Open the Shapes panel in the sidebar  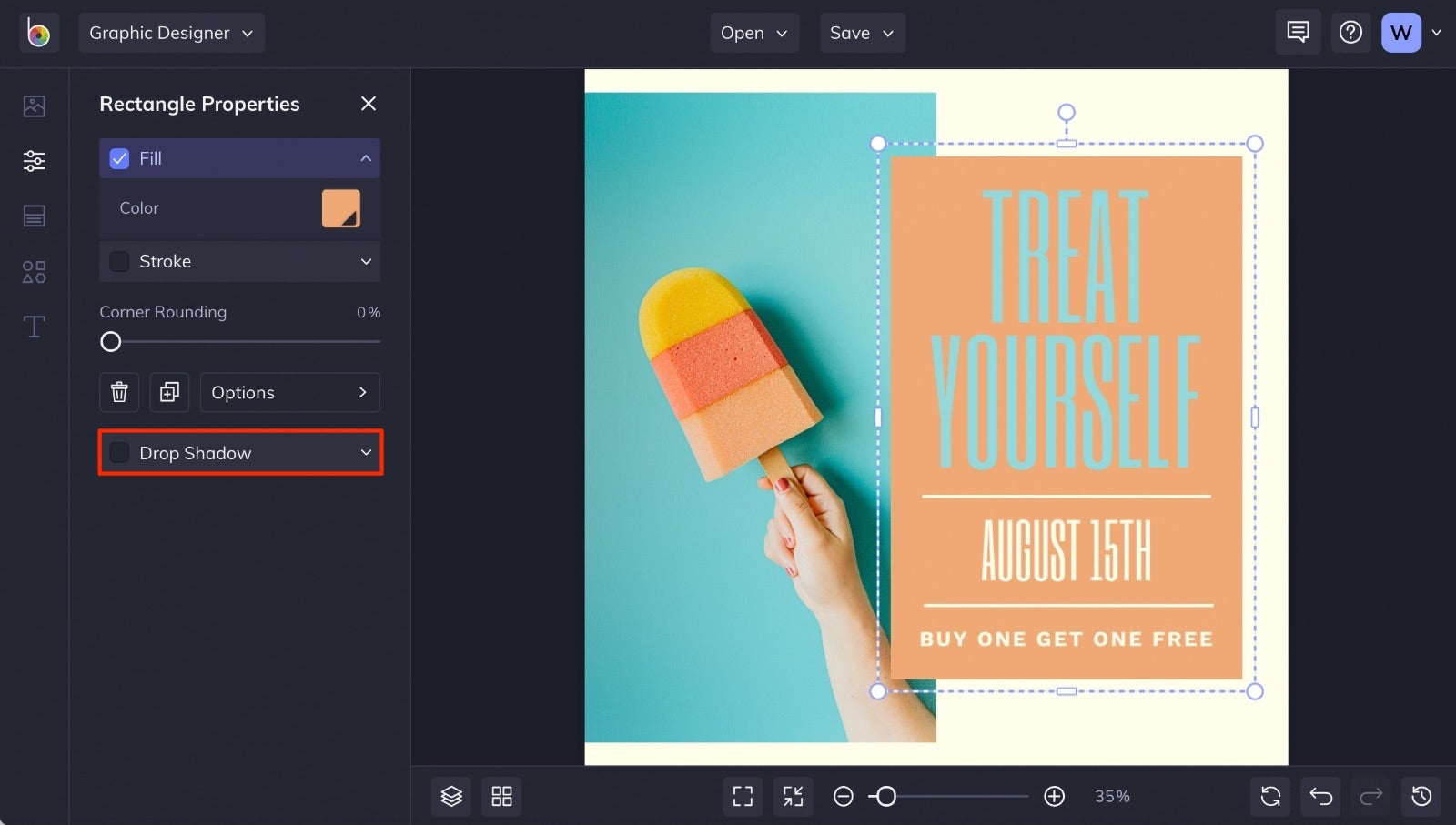[34, 271]
